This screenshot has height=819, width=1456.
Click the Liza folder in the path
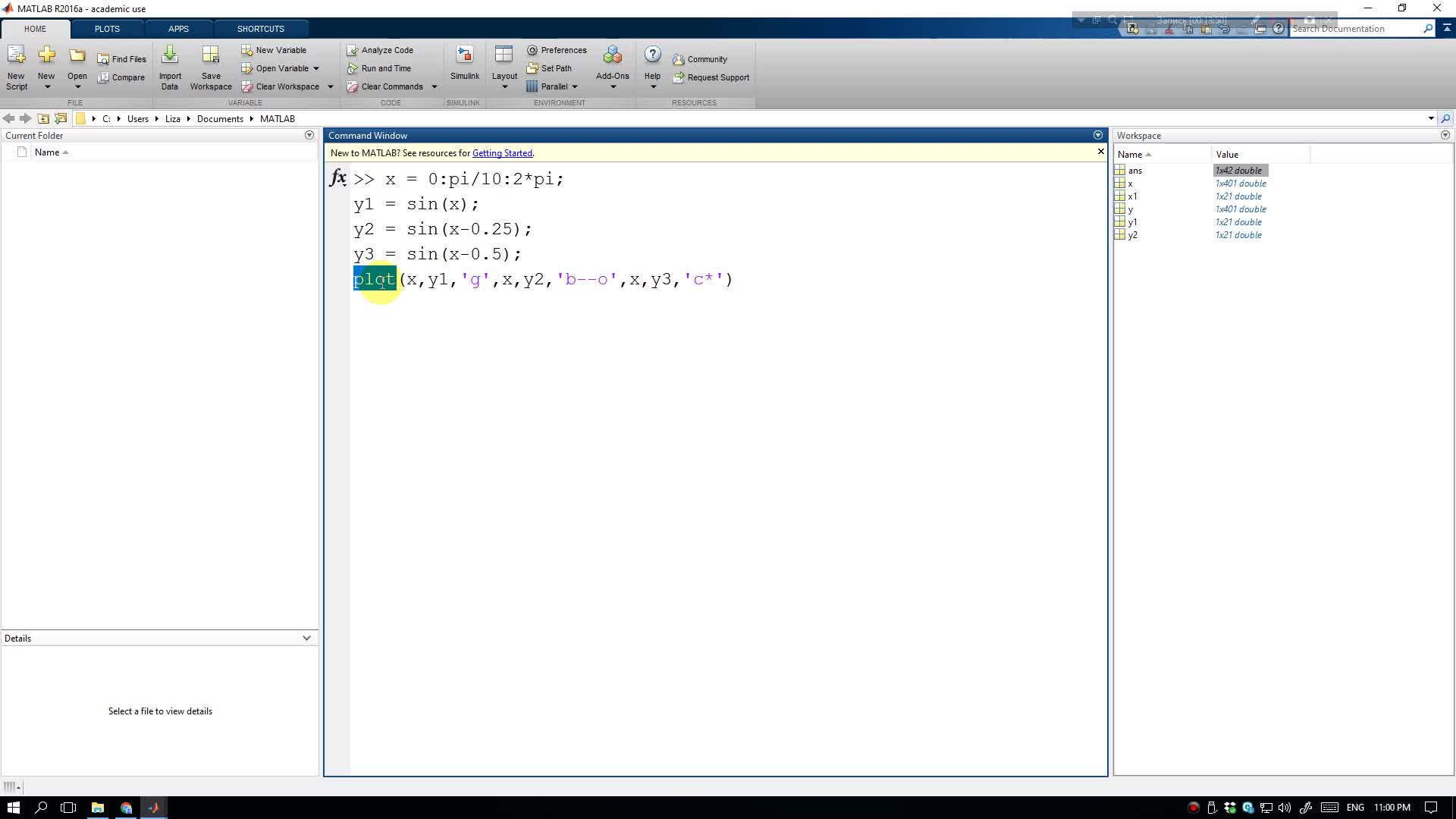pyautogui.click(x=173, y=119)
